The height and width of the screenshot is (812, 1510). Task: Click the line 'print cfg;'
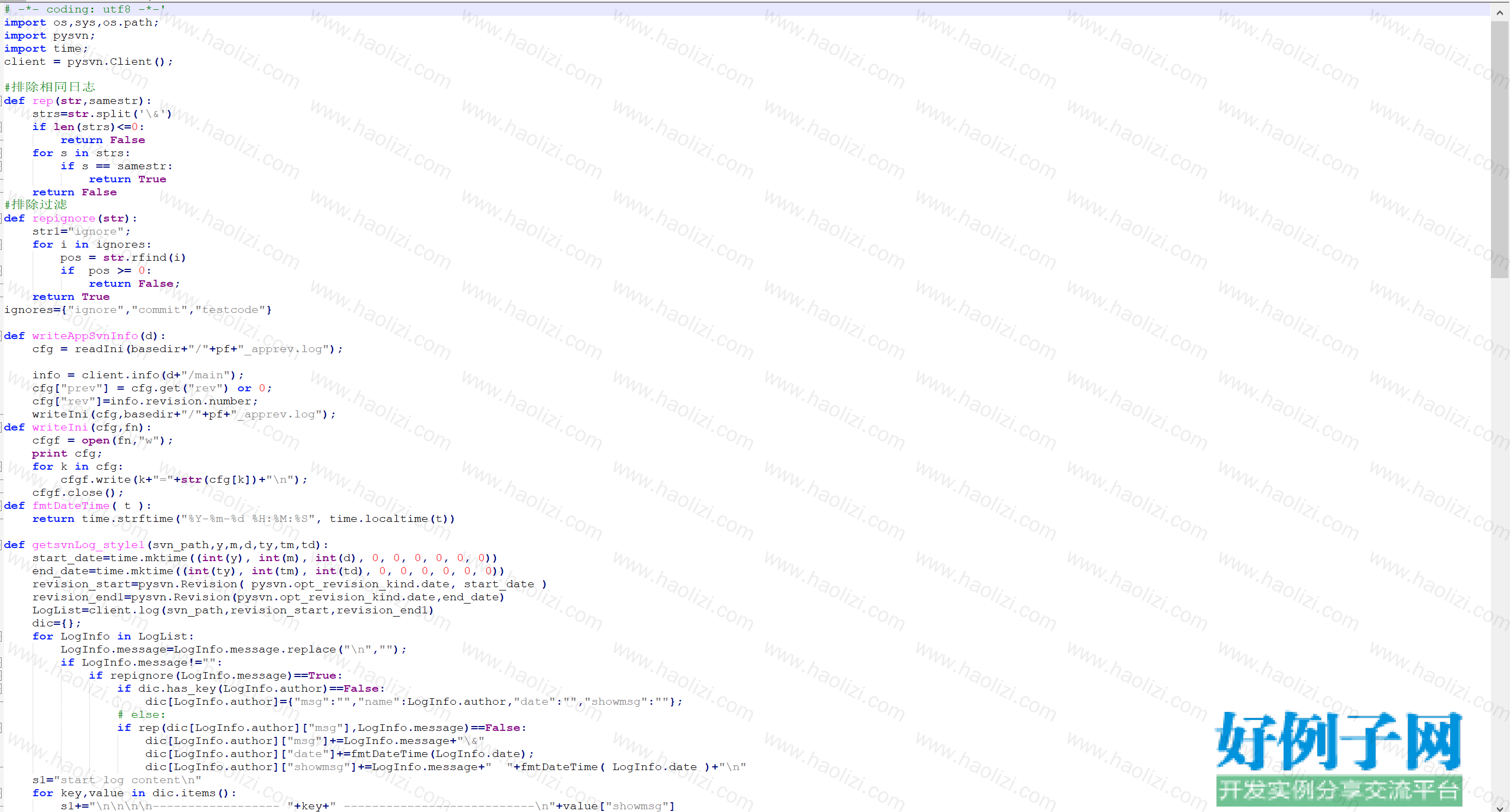(67, 453)
